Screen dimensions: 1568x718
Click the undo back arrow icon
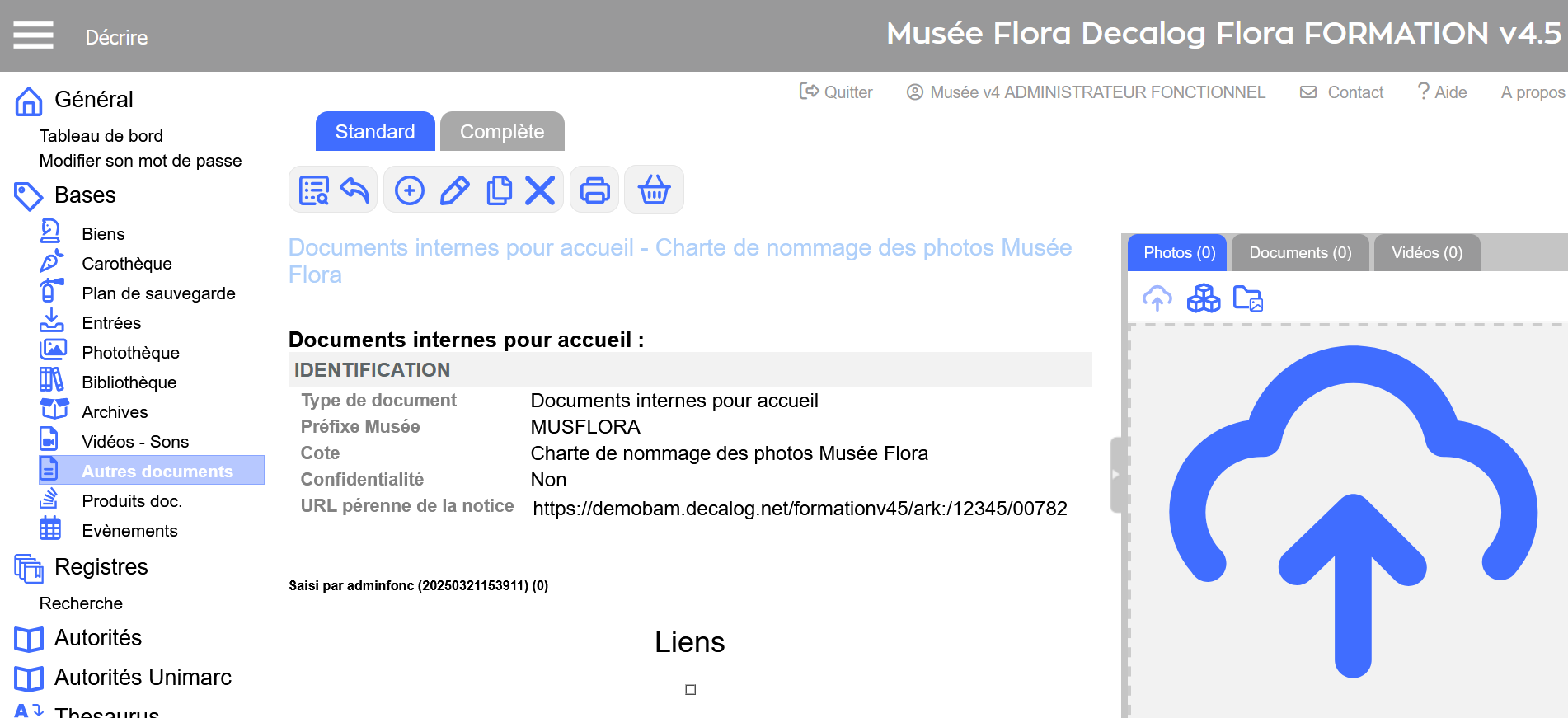(355, 190)
